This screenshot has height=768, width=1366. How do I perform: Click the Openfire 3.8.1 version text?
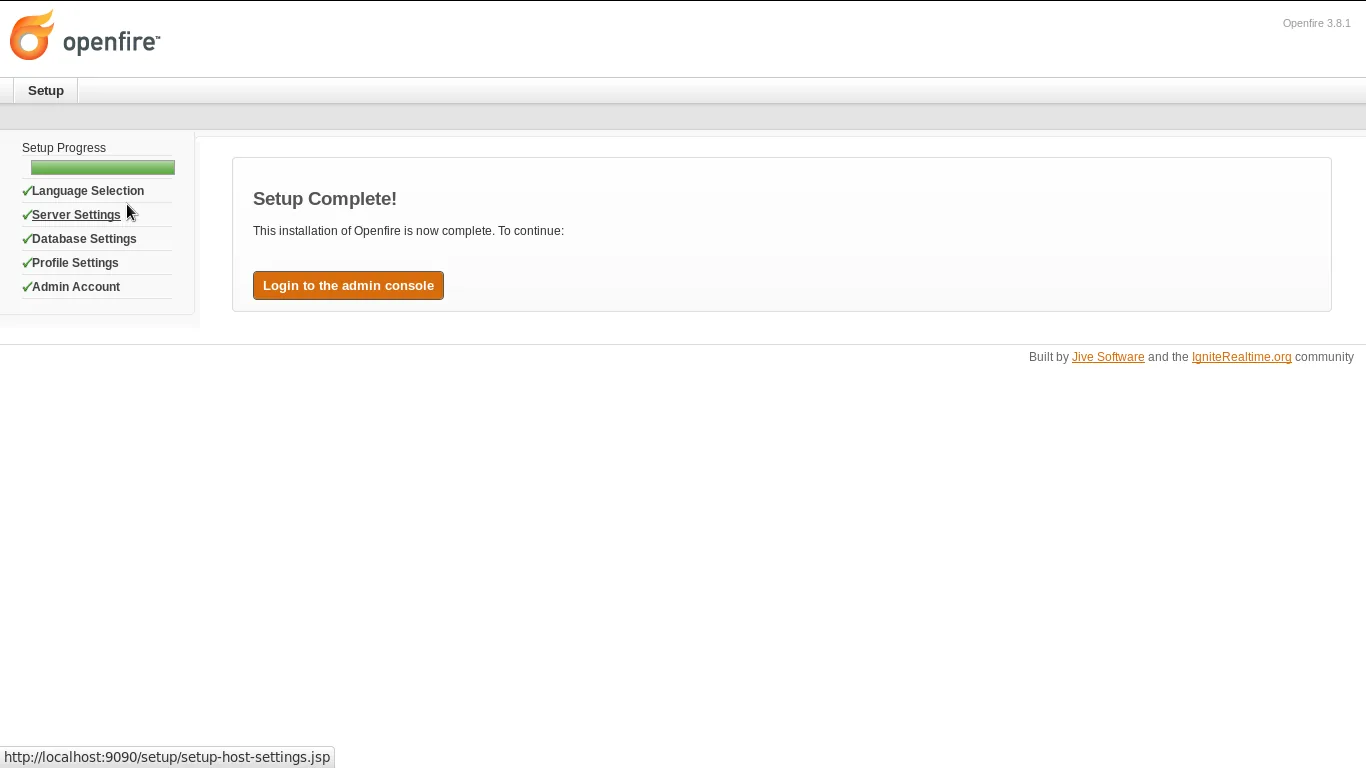point(1316,23)
